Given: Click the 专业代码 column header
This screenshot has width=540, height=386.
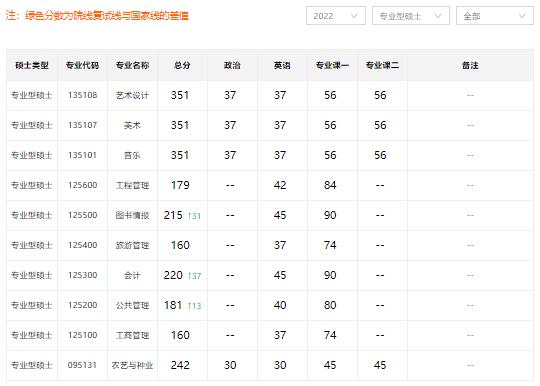Looking at the screenshot, I should (82, 65).
